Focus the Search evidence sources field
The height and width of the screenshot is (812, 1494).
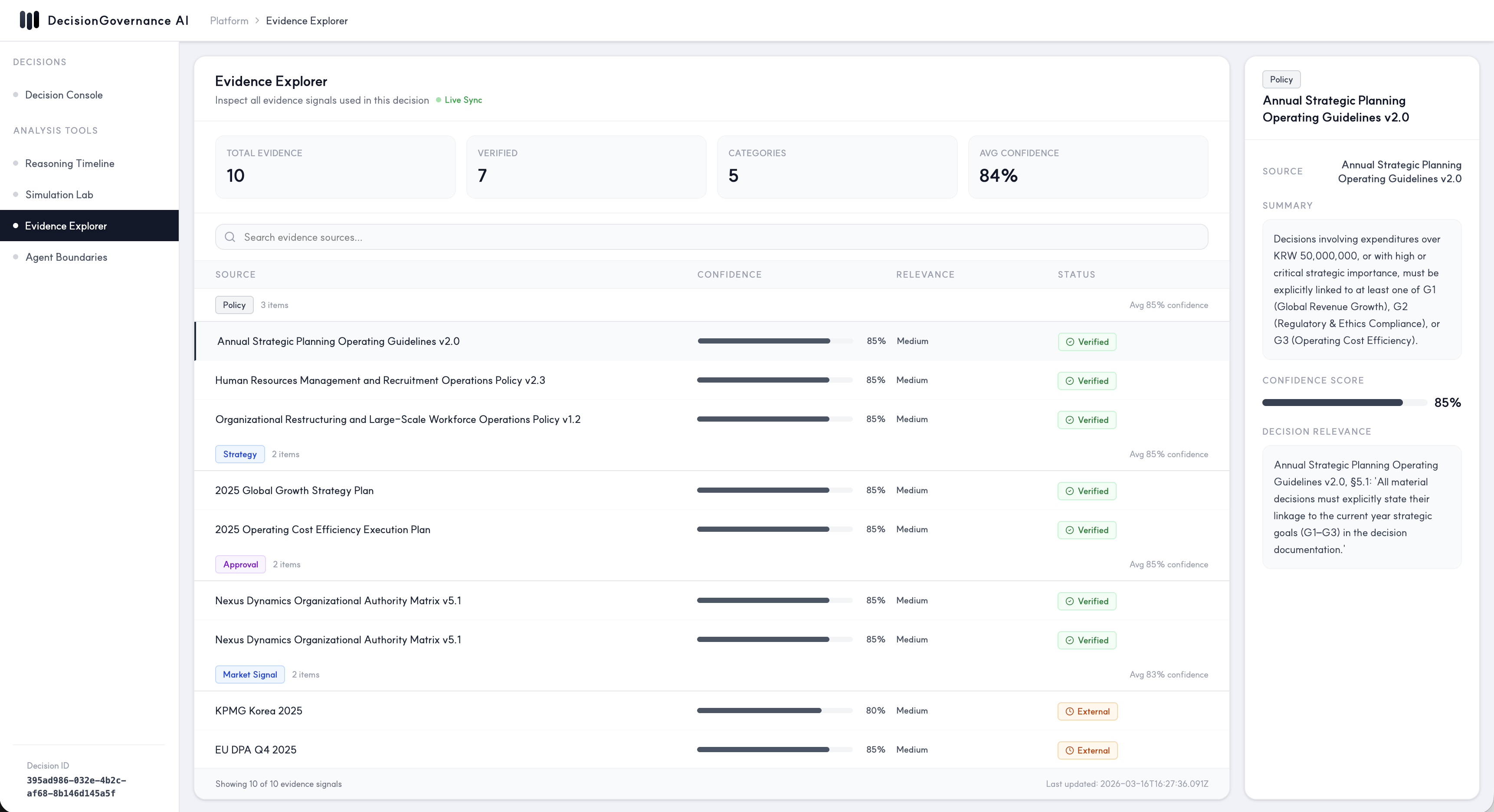click(x=711, y=237)
